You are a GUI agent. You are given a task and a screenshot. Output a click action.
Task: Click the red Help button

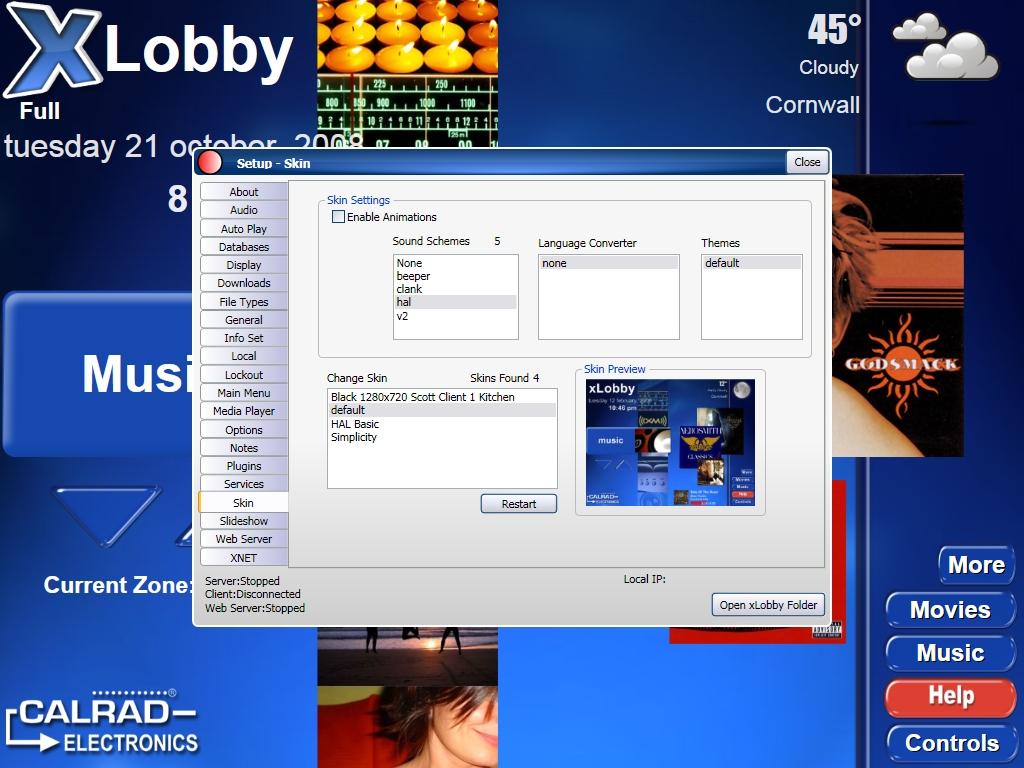click(950, 696)
